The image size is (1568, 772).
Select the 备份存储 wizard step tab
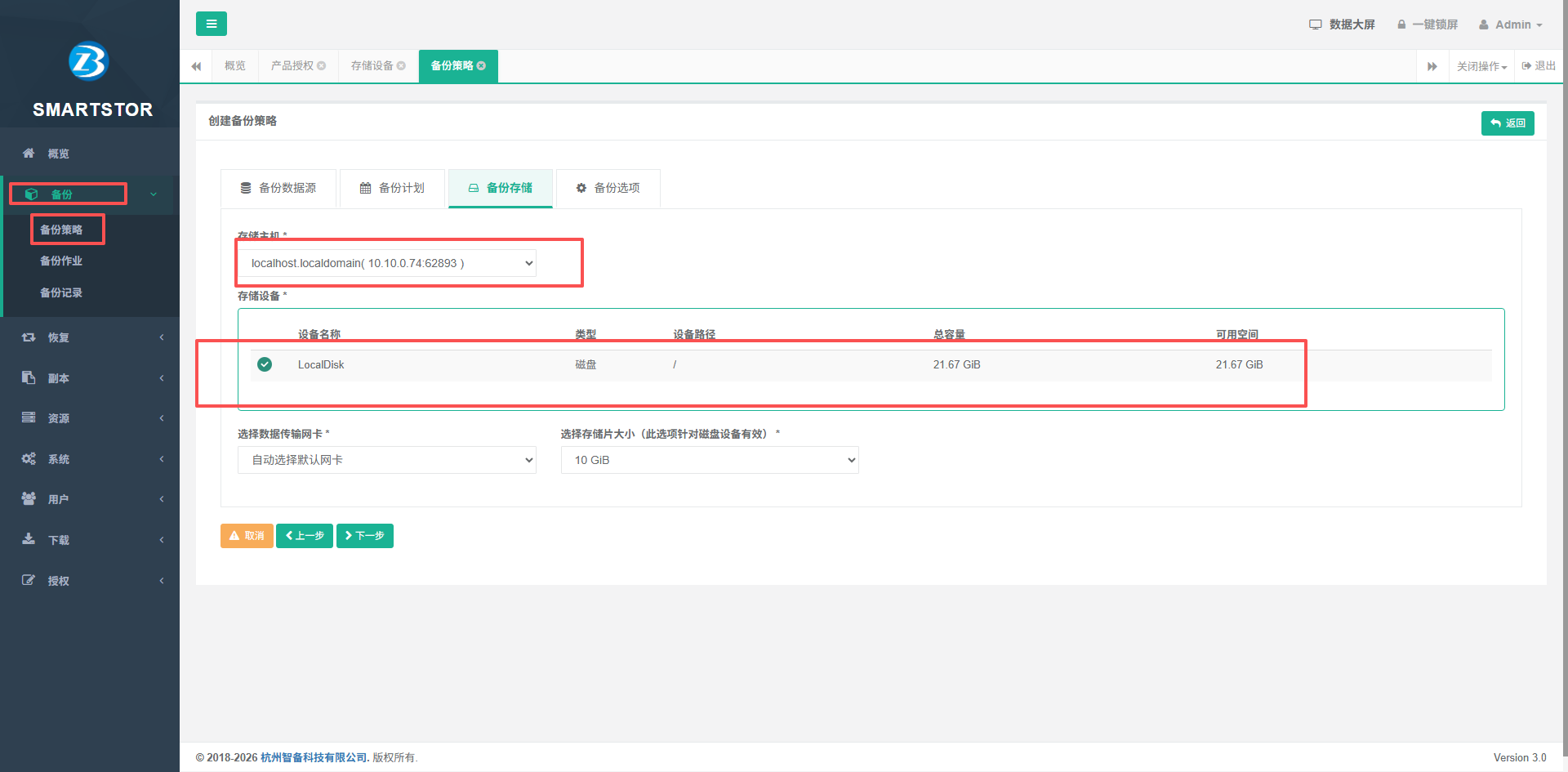501,188
